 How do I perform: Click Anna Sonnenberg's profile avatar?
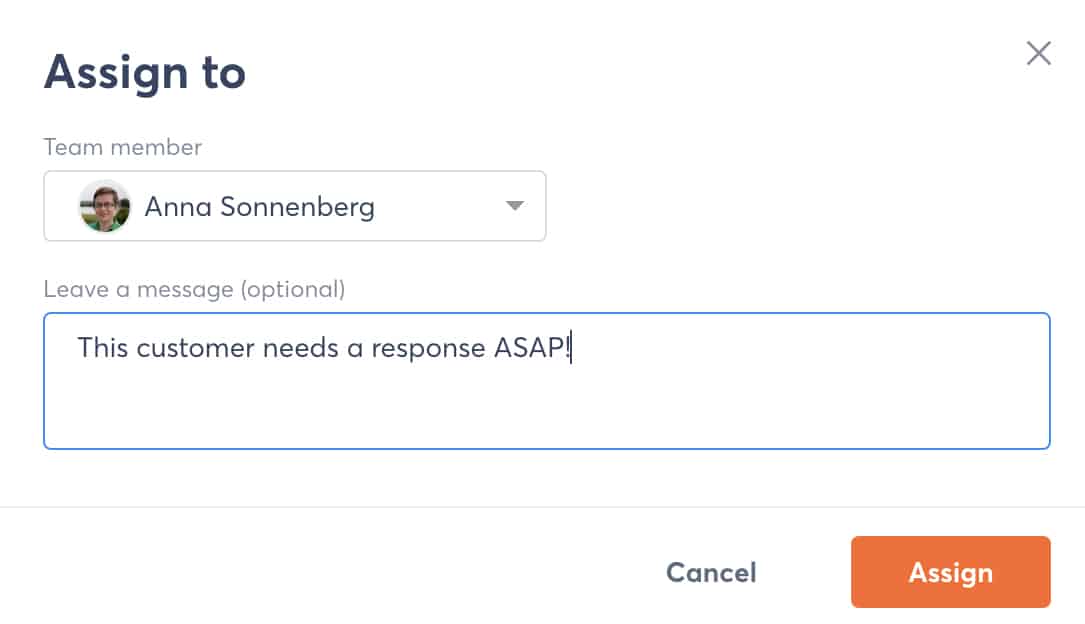coord(104,206)
